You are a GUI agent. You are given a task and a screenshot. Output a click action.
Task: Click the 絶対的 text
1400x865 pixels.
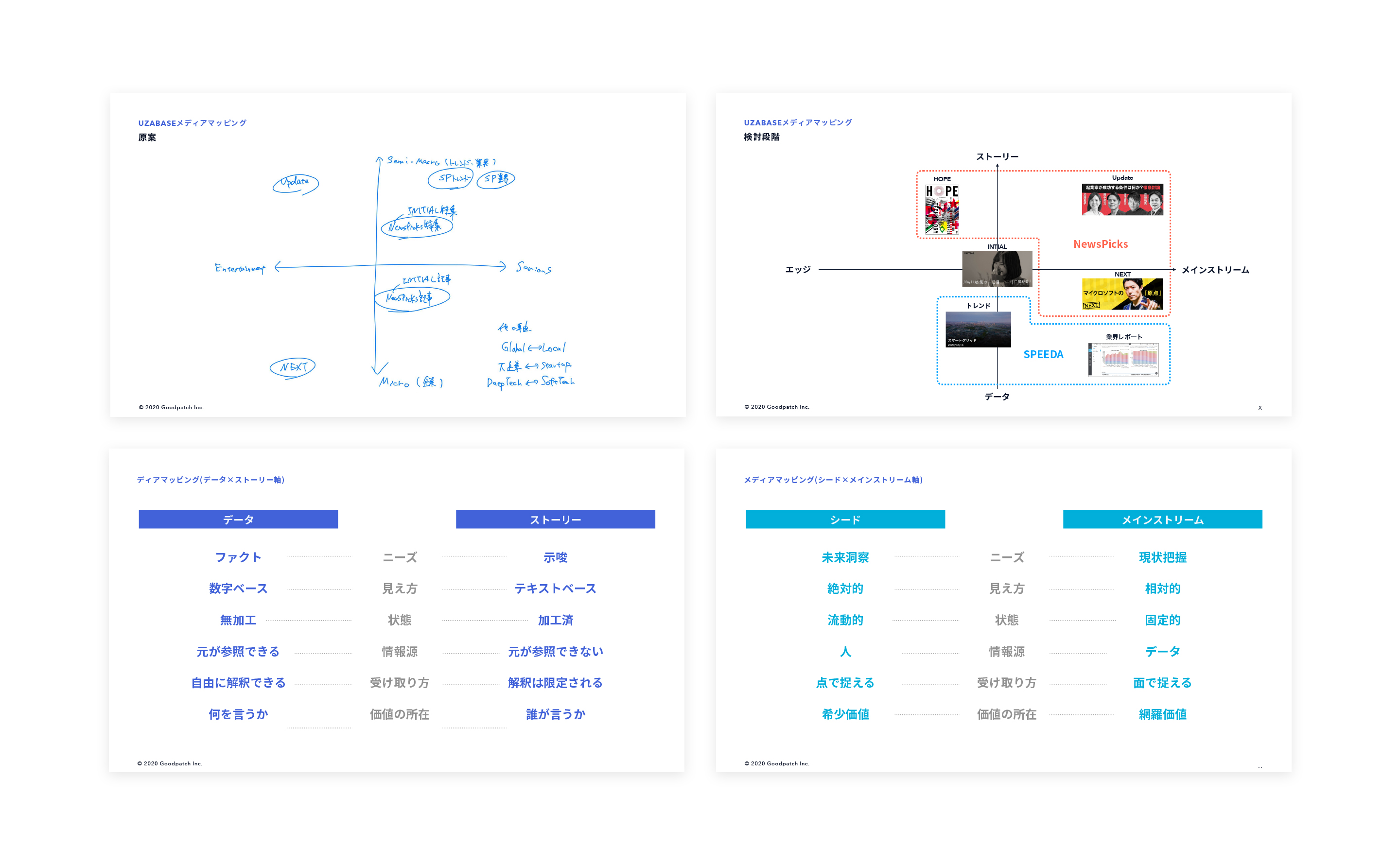pos(845,588)
